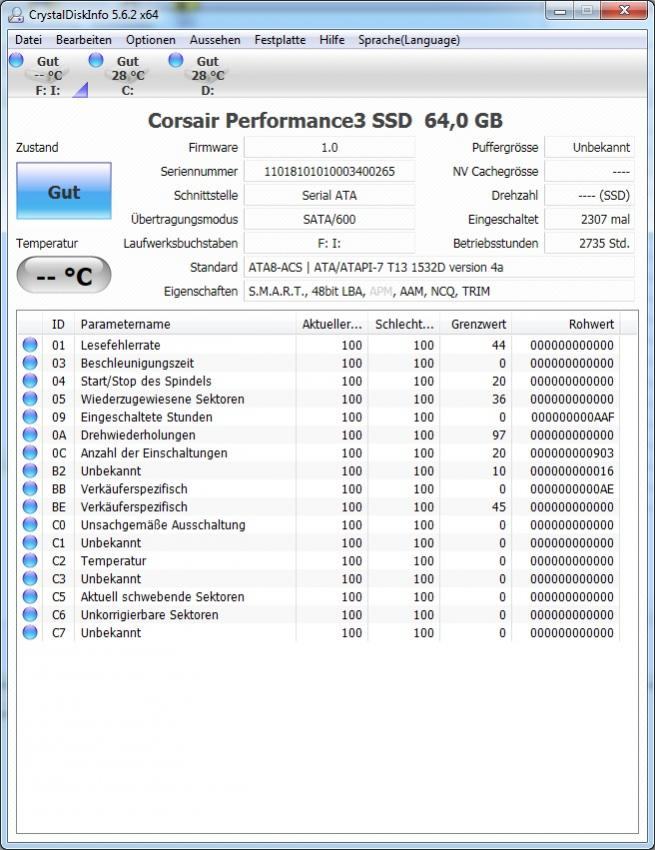Click raw value 000000000903
Image resolution: width=655 pixels, height=850 pixels.
[x=572, y=453]
